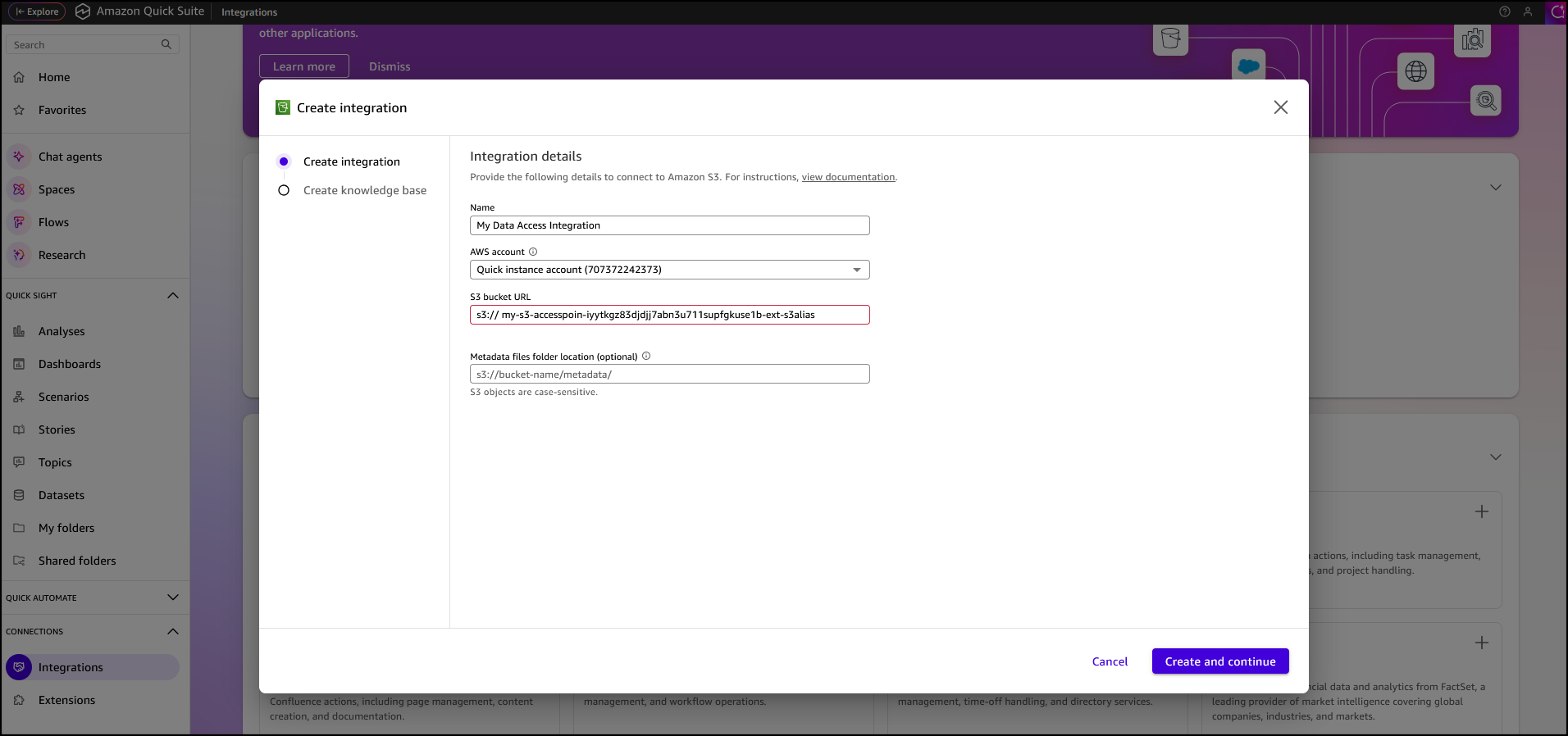
Task: Open Dashboards in the sidebar
Action: click(70, 364)
